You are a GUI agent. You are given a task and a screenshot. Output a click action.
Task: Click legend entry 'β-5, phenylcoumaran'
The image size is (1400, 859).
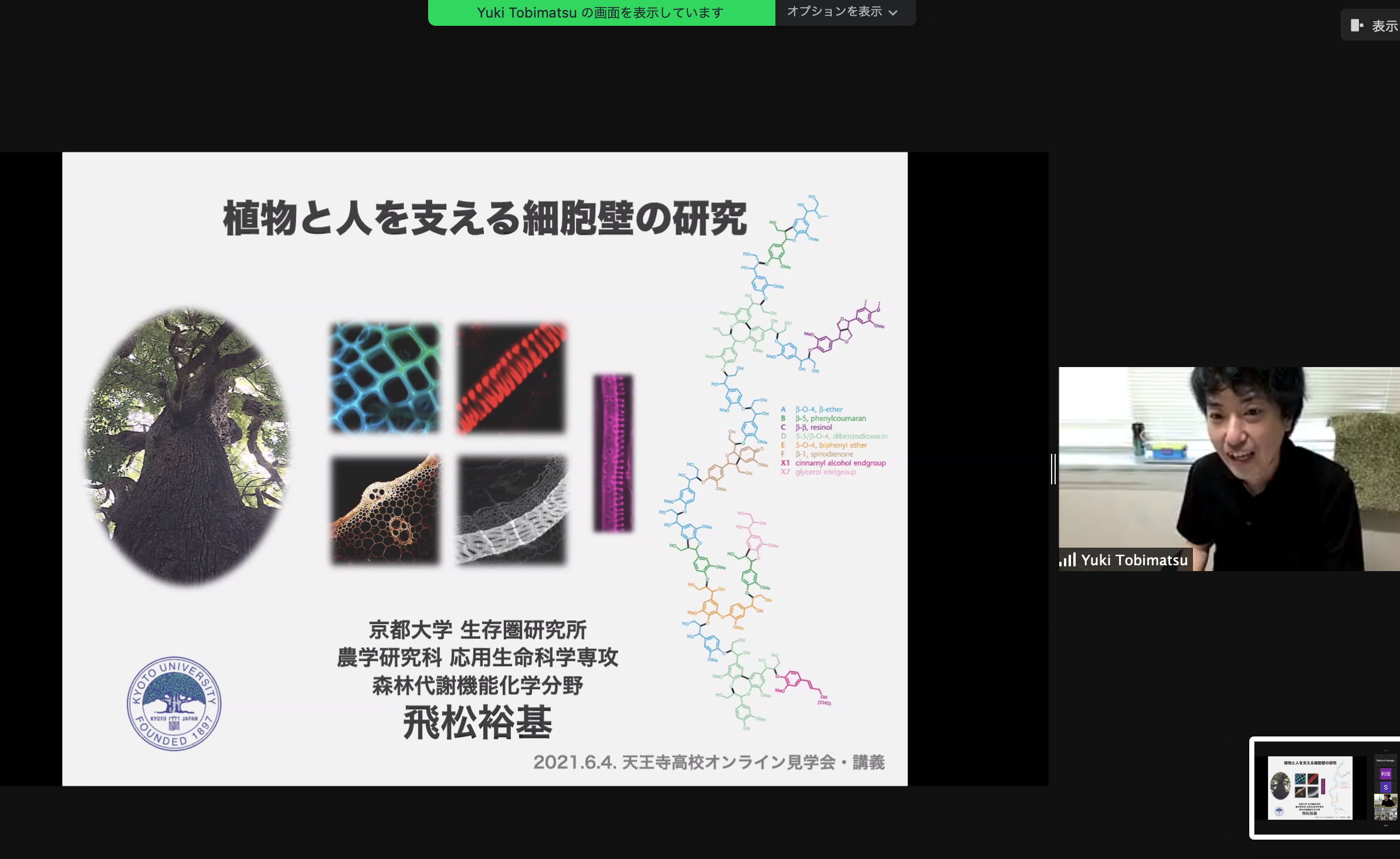coord(830,418)
